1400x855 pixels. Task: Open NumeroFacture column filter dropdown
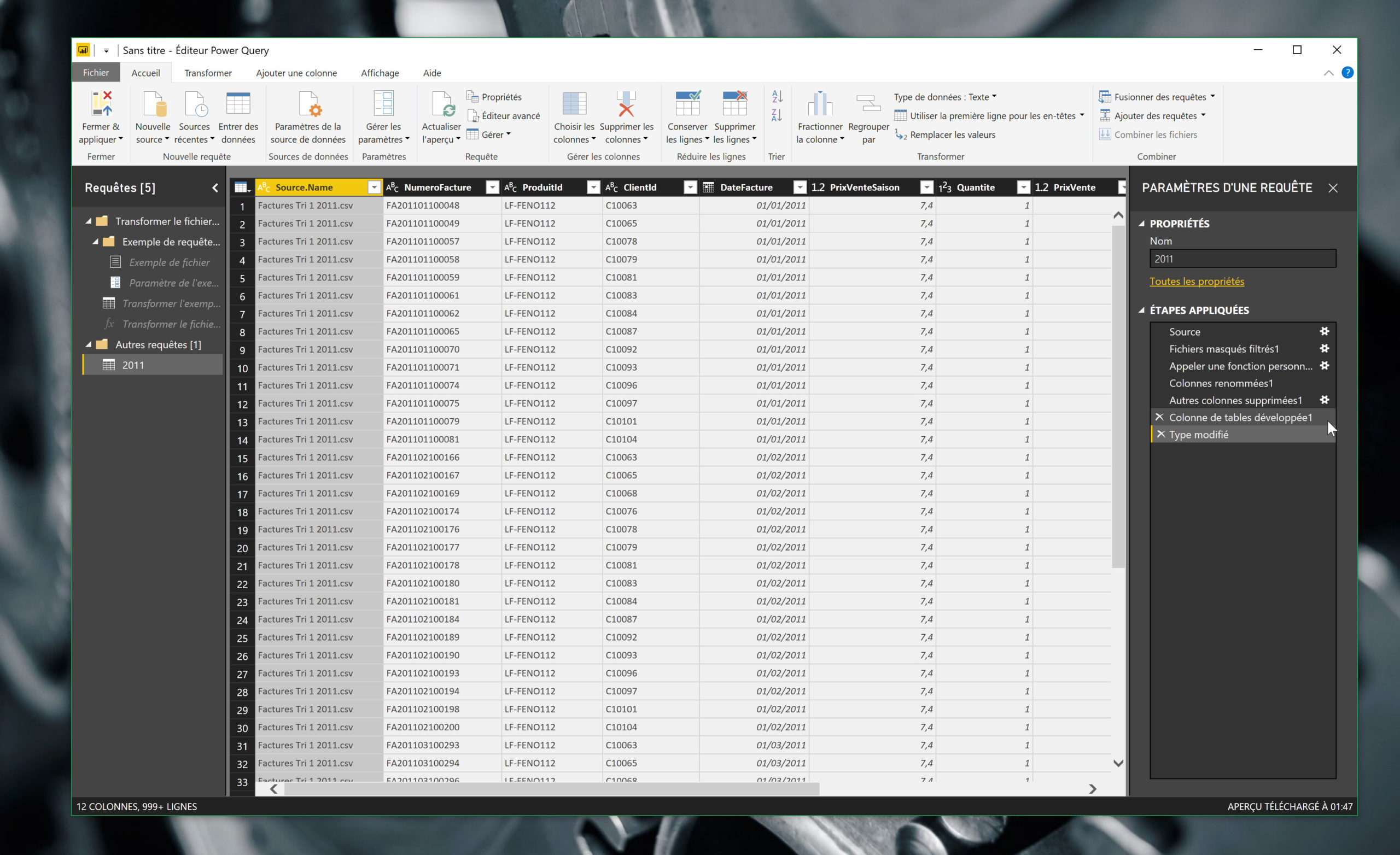[x=492, y=187]
